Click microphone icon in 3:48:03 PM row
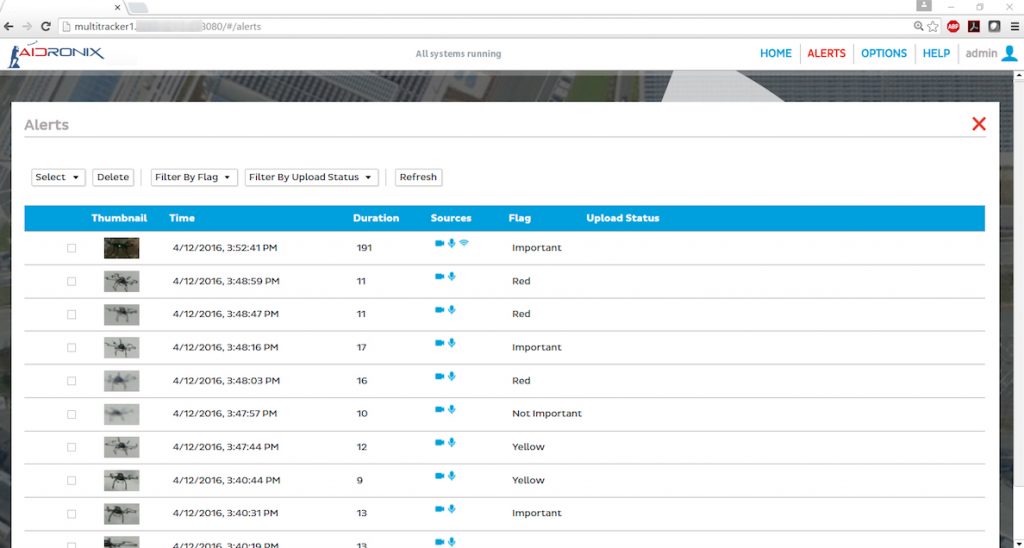Viewport: 1024px width, 548px height. coord(451,376)
